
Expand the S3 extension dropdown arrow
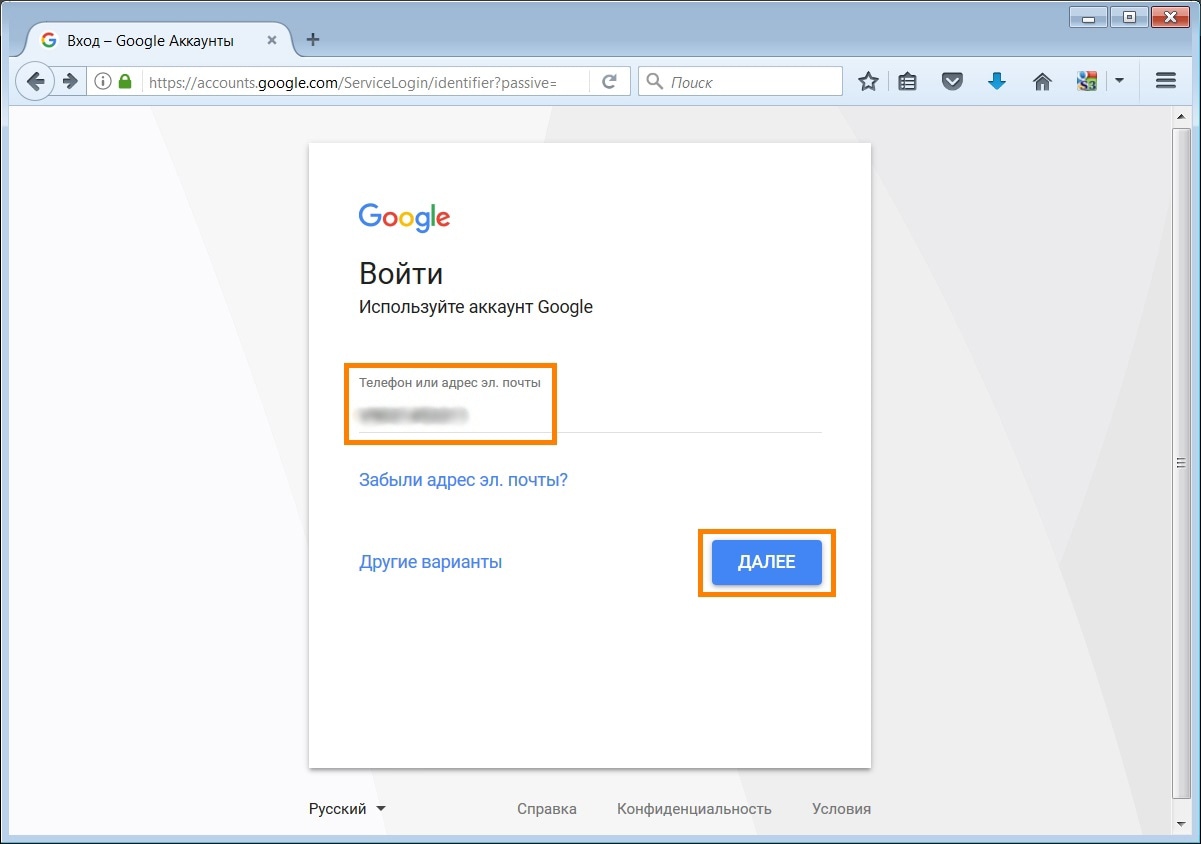[x=1119, y=82]
